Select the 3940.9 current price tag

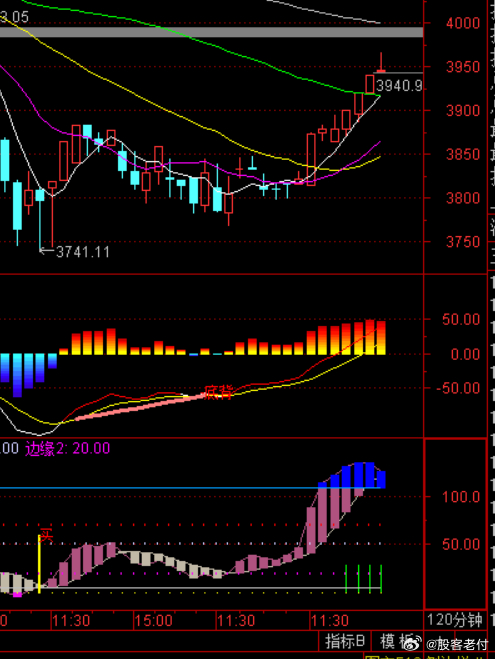[399, 86]
